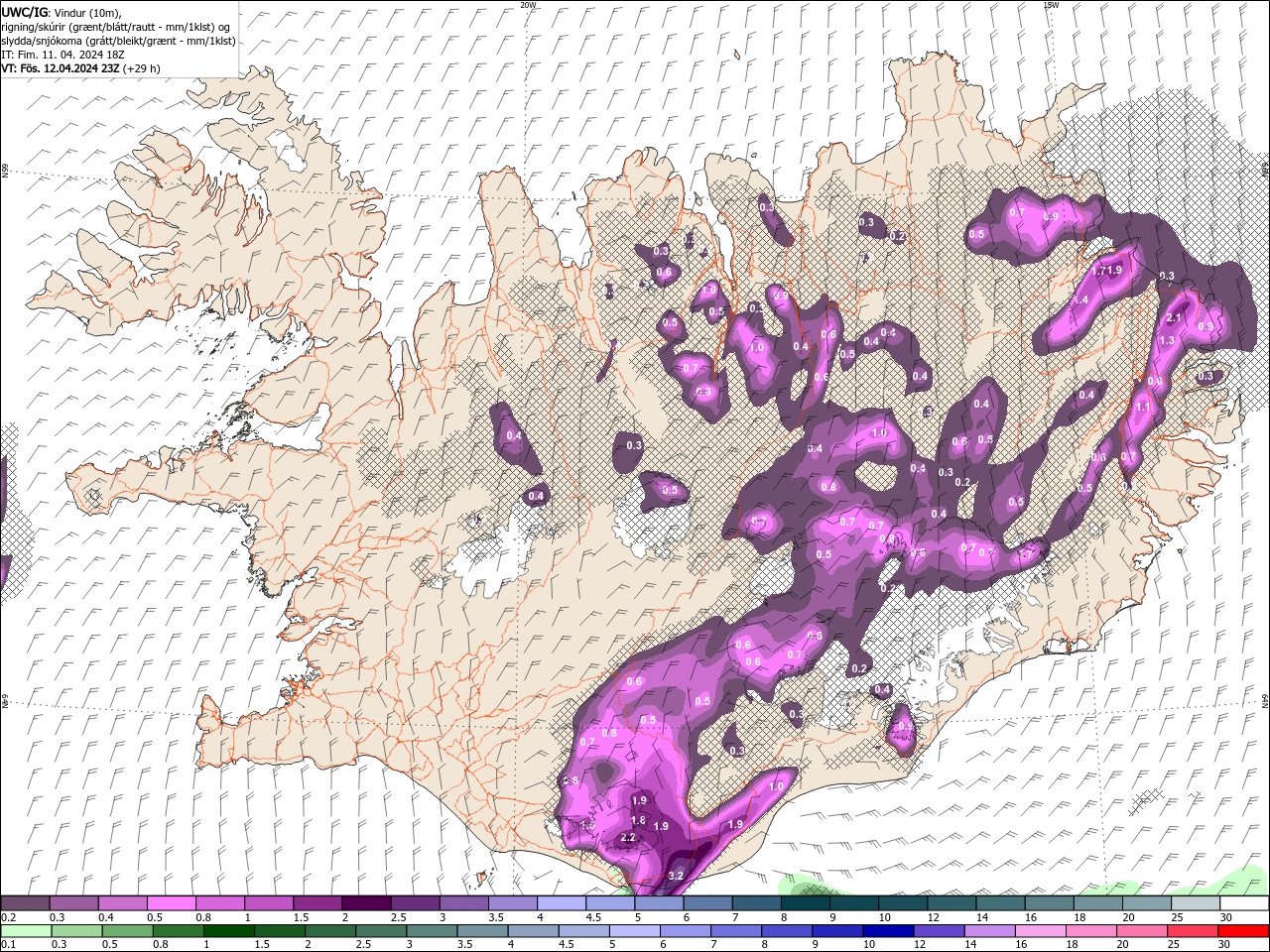Pick the lower legend swatch between 2.5 and 3
Screen dimensions: 1270x952
pos(380,931)
